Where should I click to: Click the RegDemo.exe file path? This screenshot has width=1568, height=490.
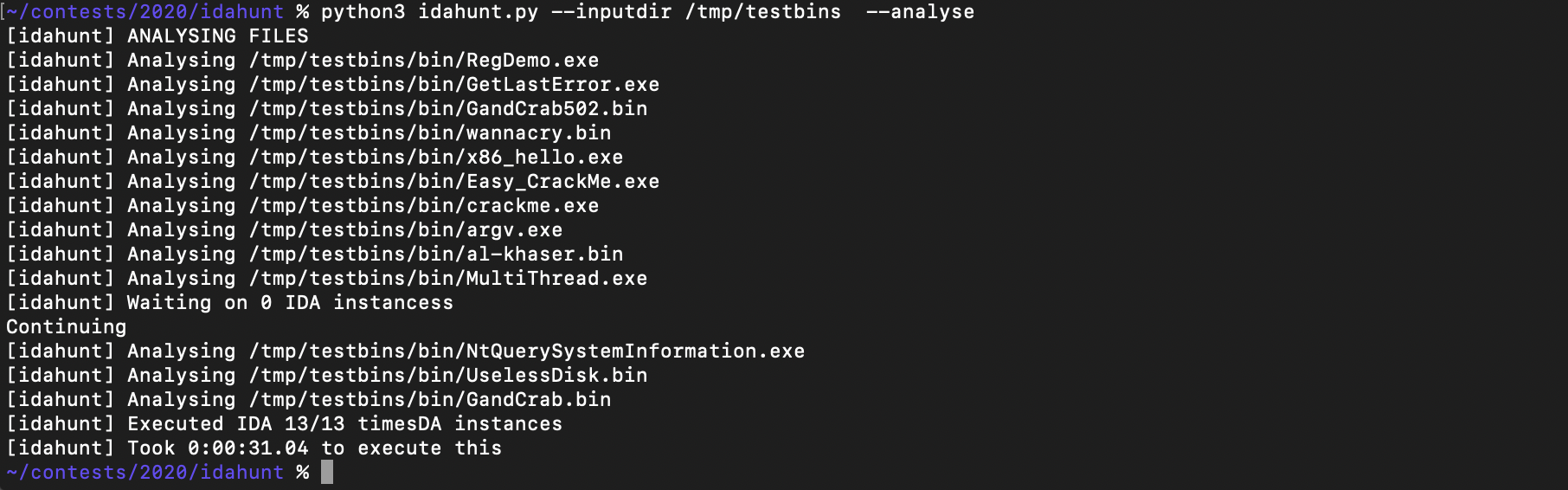click(424, 61)
